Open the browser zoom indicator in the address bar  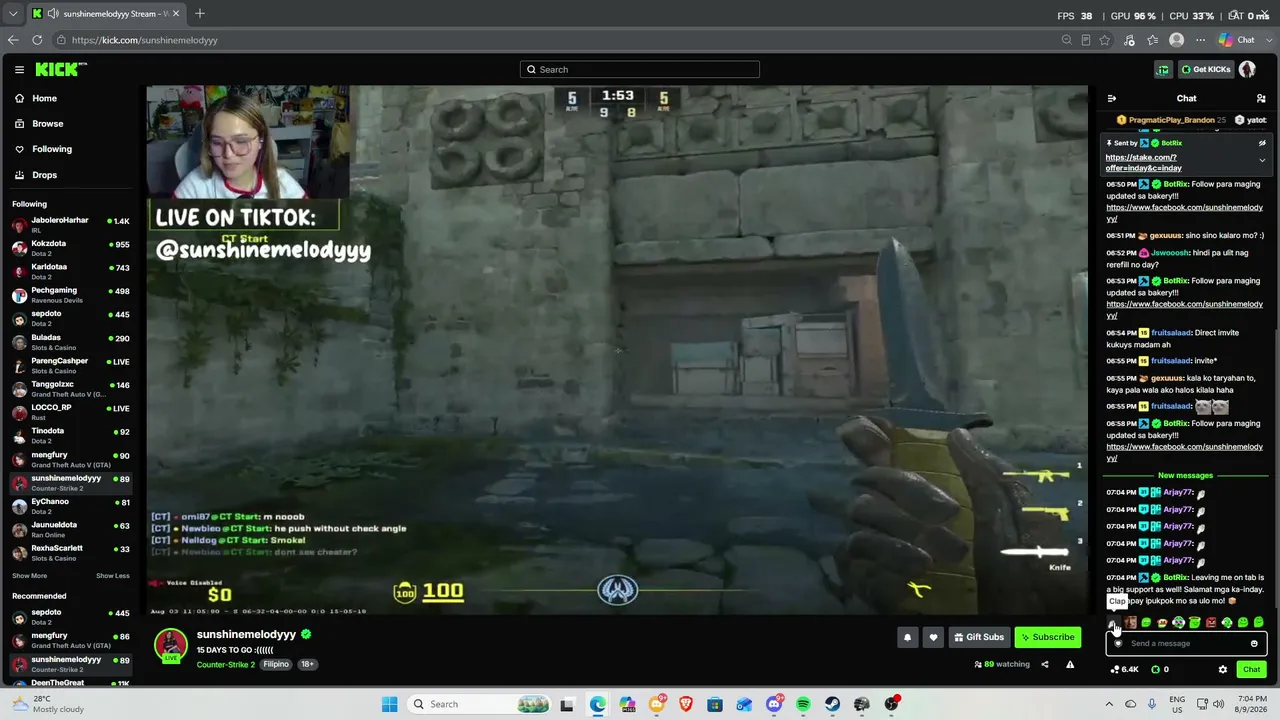point(1066,40)
